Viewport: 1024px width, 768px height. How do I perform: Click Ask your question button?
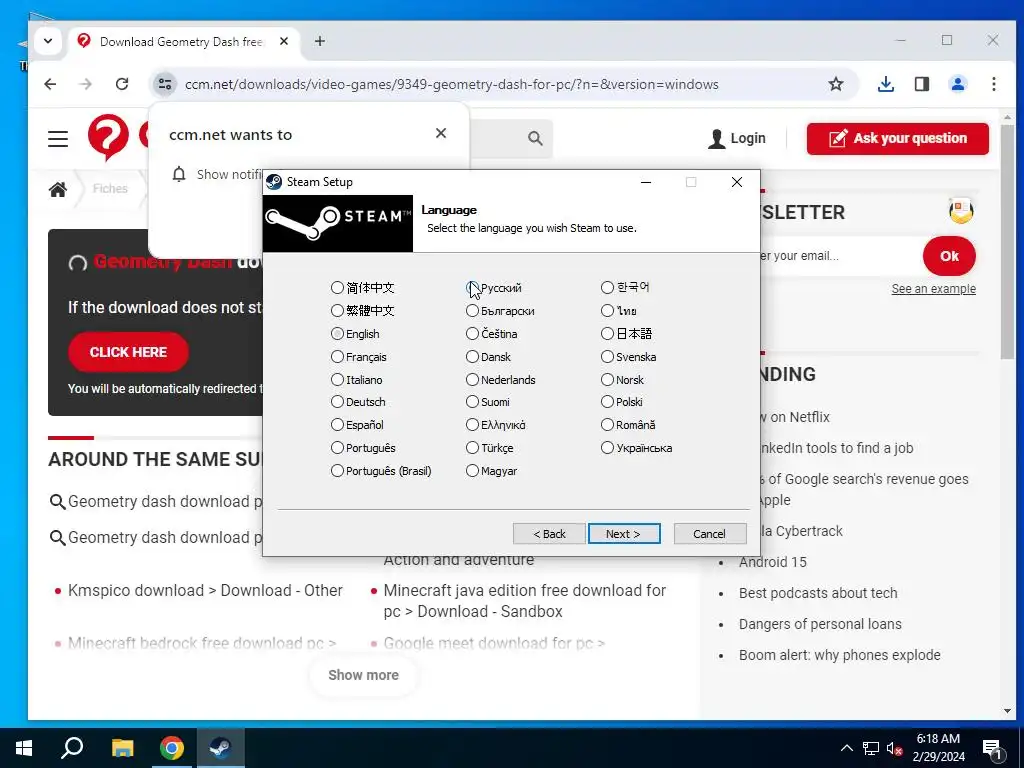point(897,138)
